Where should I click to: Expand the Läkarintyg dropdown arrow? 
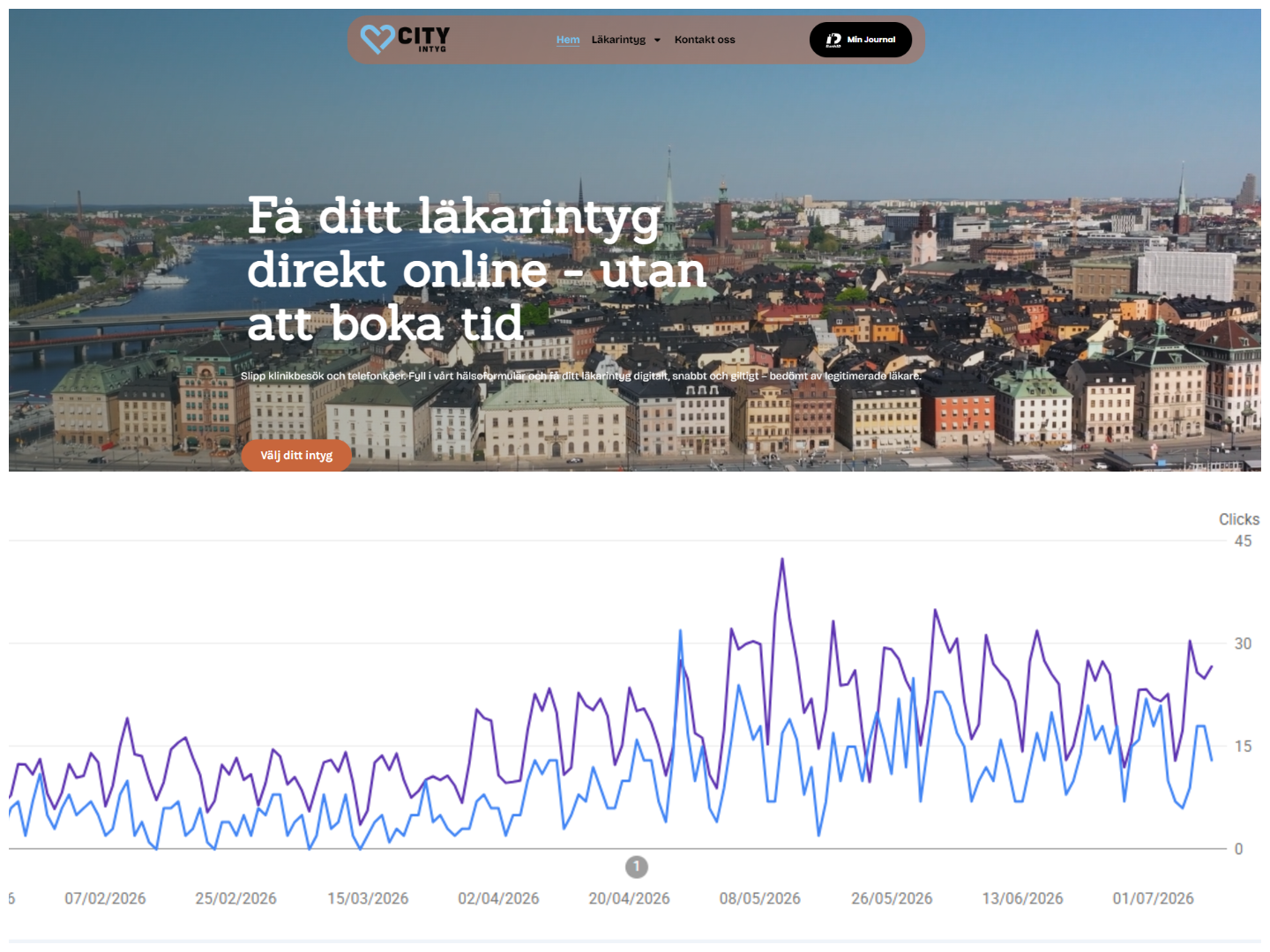pos(657,40)
